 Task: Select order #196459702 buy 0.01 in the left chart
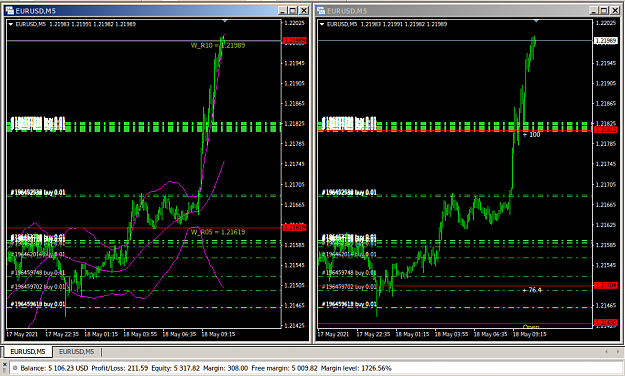click(x=38, y=287)
